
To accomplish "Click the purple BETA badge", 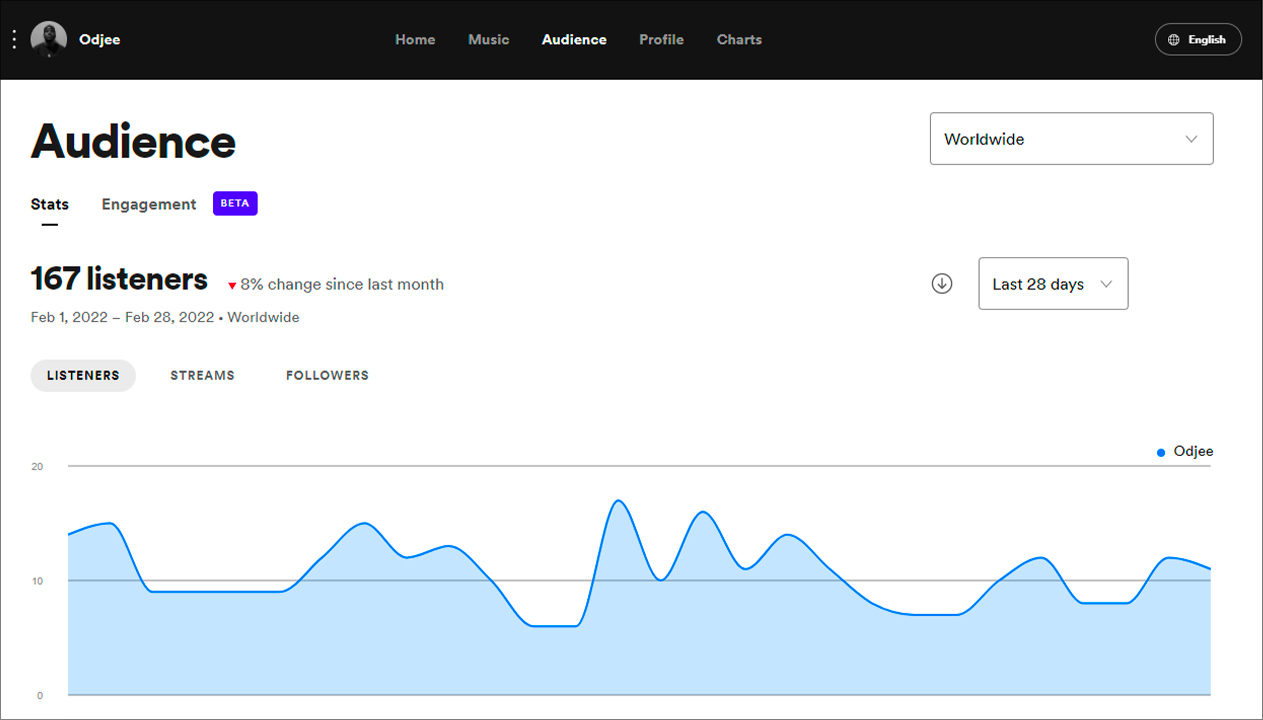I will (x=235, y=203).
